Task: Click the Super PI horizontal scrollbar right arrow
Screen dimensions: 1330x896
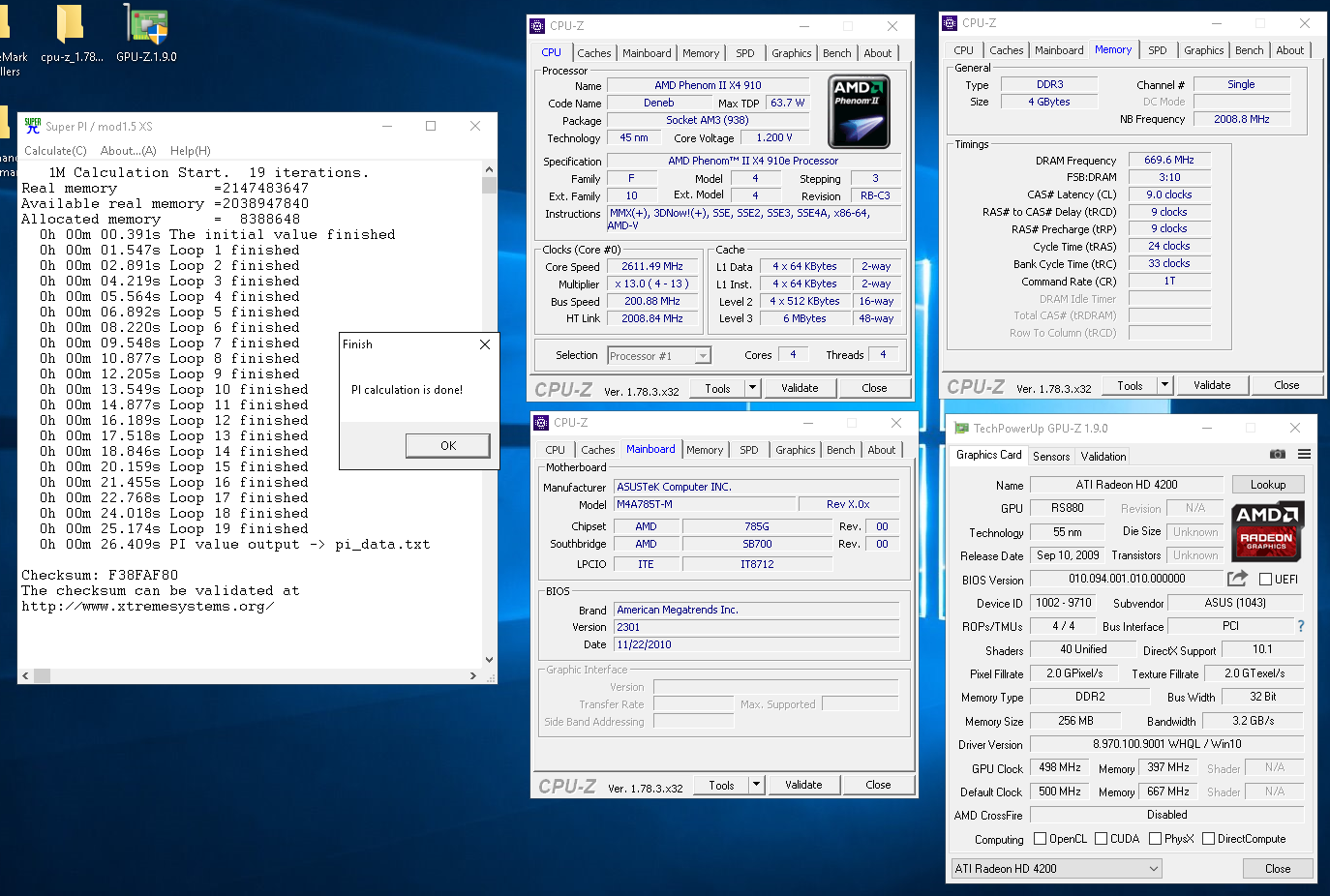Action: coord(472,675)
